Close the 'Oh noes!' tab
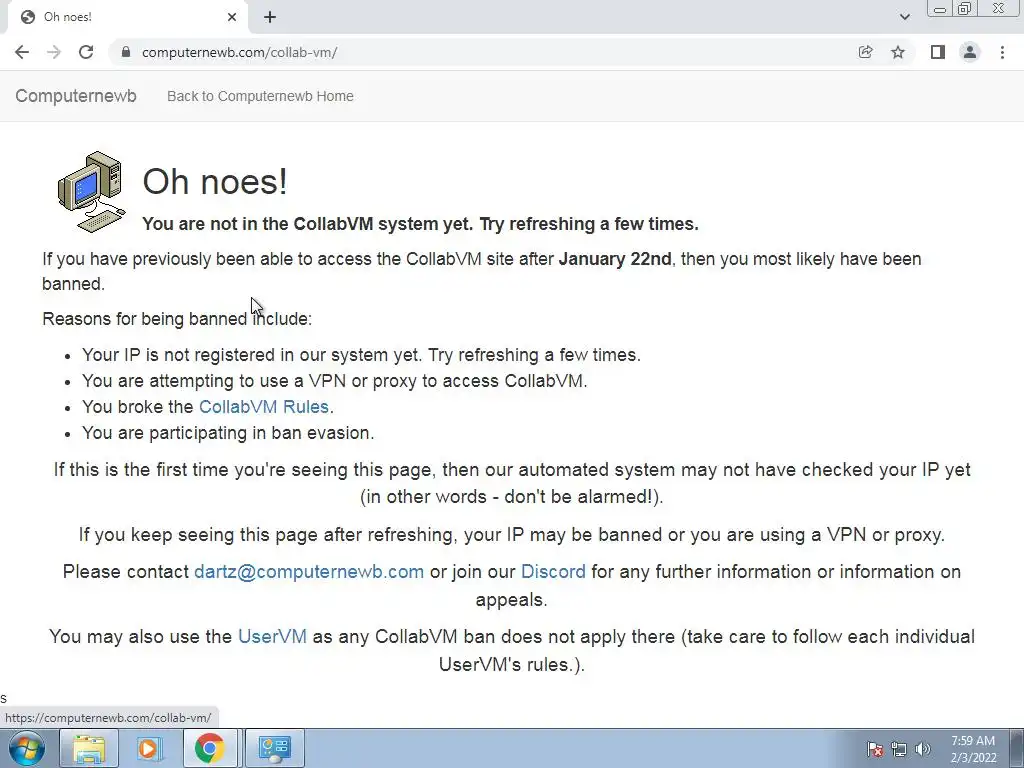The height and width of the screenshot is (768, 1024). [232, 17]
